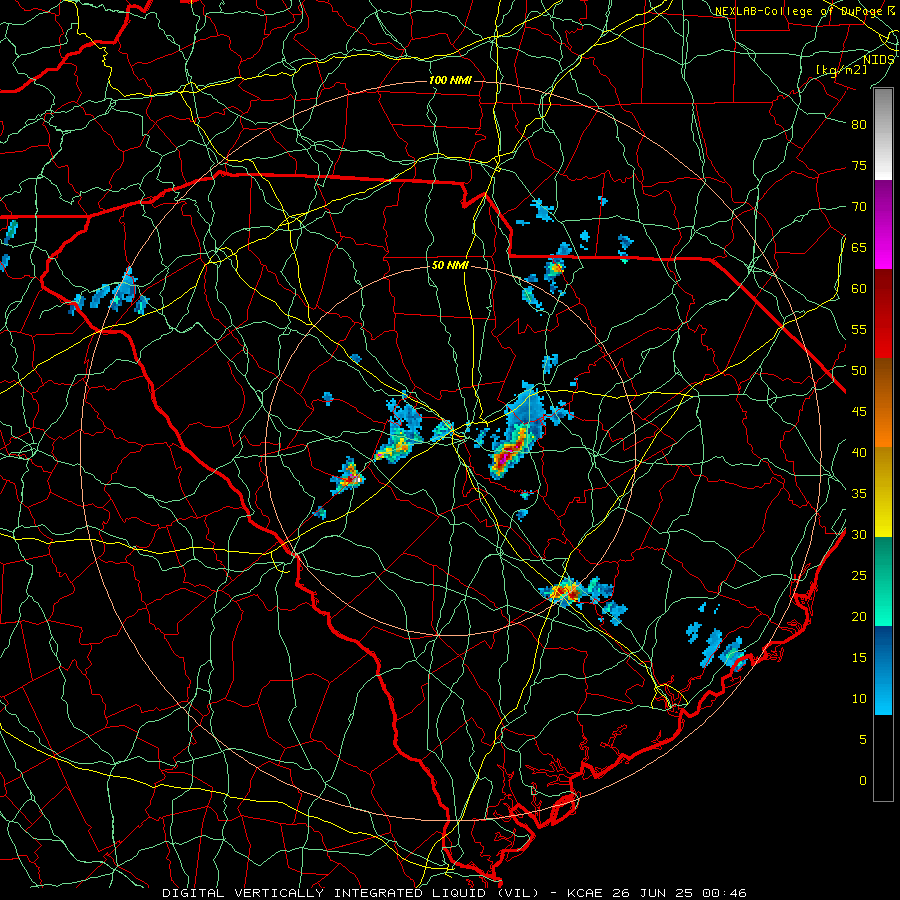Click the 40 value on the color scale
Screen dimensions: 900x900
click(x=859, y=452)
